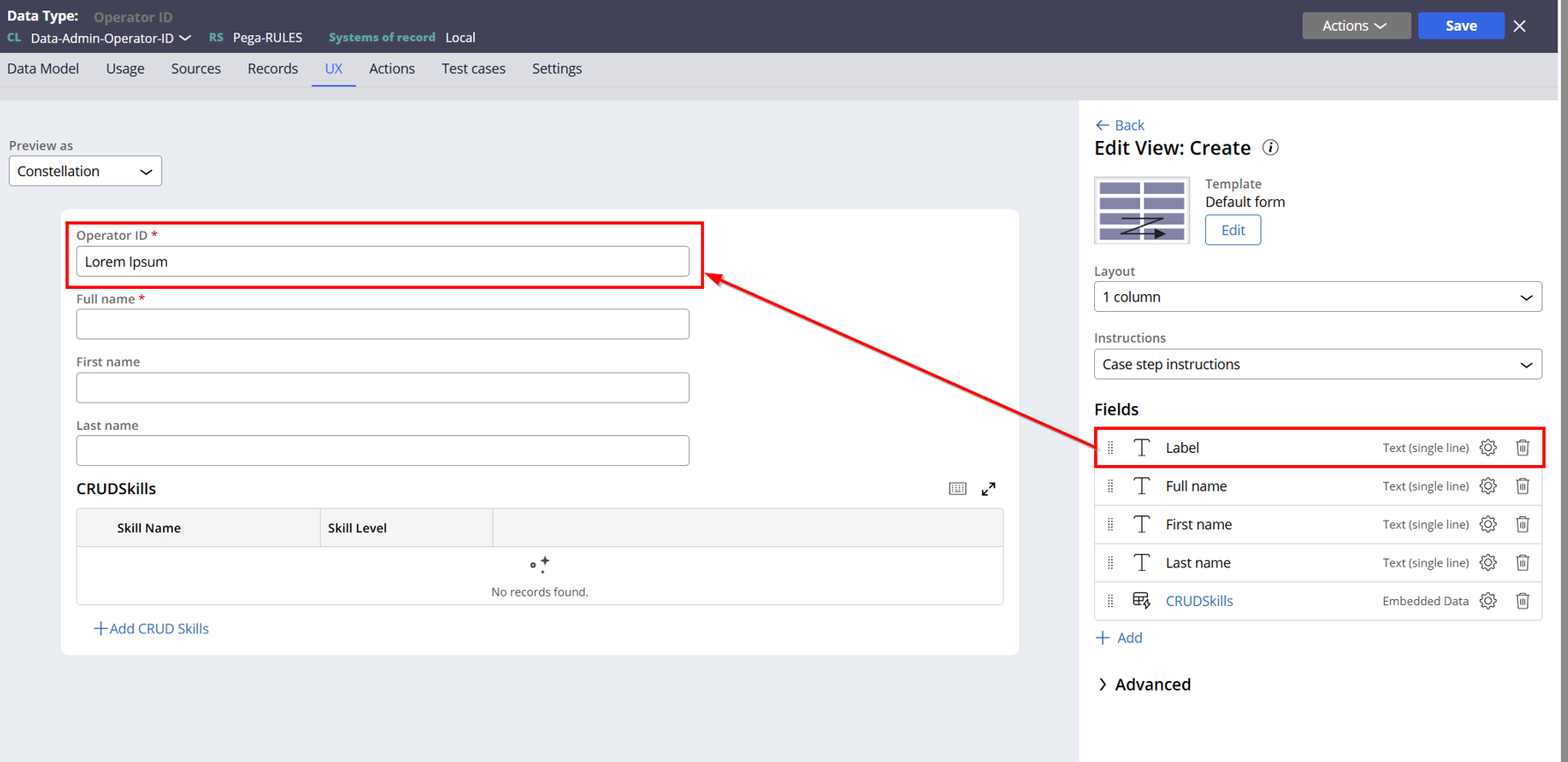
Task: Click the text type icon of Label field
Action: 1142,448
